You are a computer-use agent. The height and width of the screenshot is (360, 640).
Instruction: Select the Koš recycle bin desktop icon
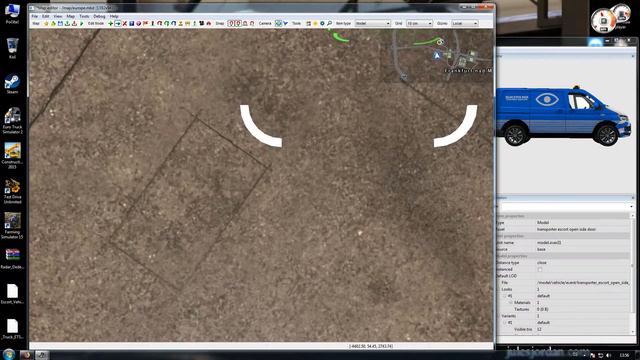tap(12, 48)
